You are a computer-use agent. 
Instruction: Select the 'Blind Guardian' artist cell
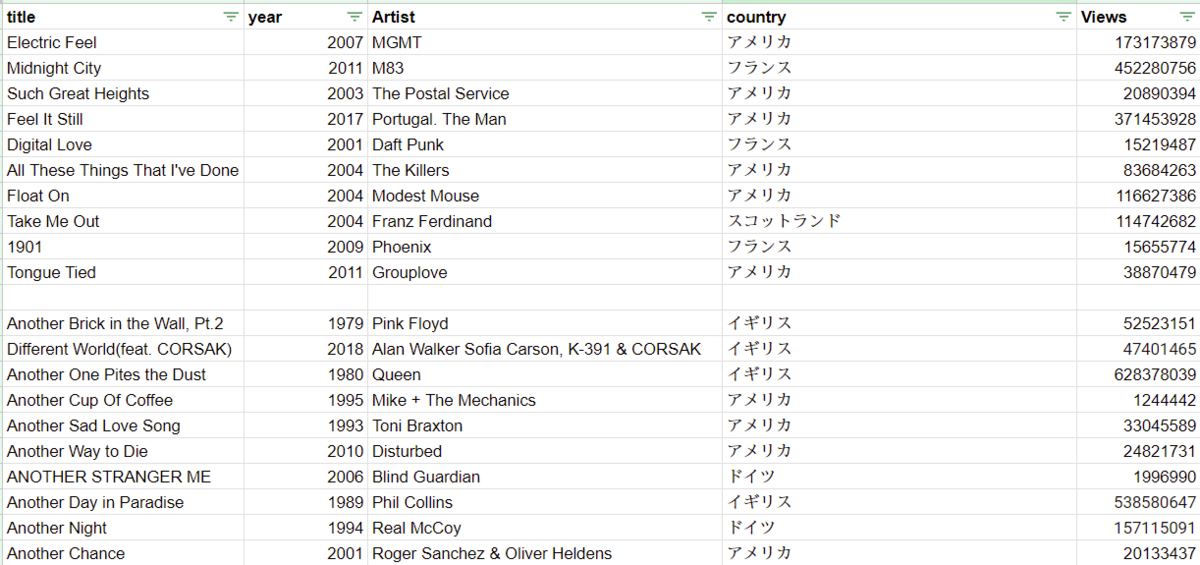click(545, 476)
